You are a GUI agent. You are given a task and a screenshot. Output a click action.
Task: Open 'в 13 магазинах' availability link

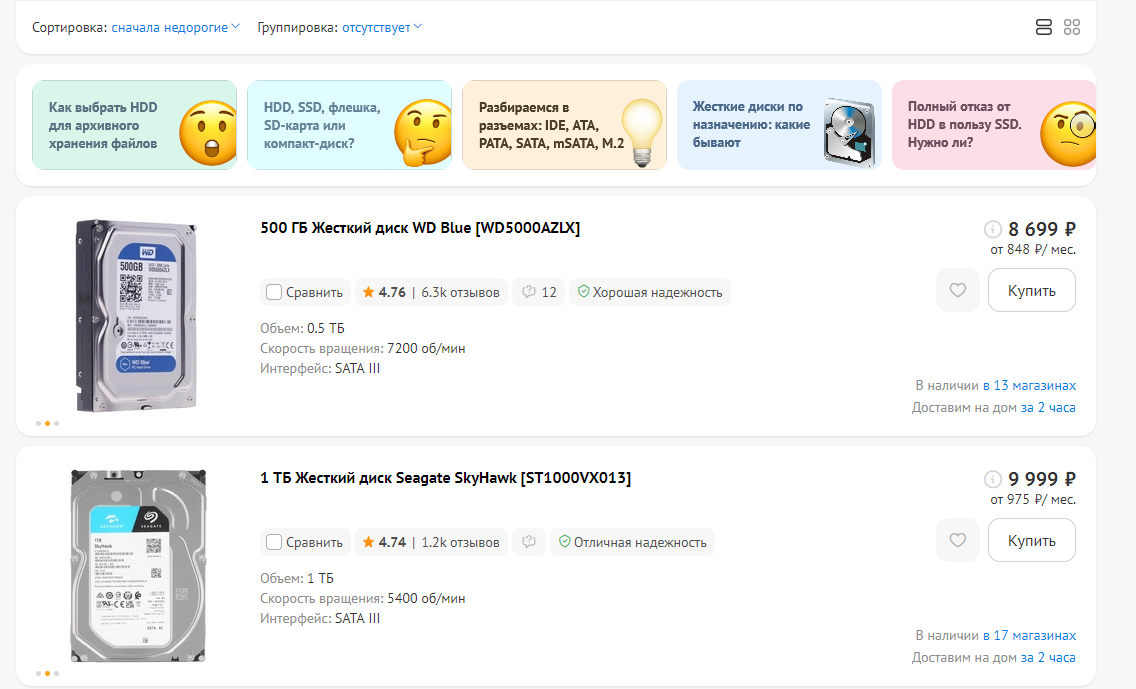click(1030, 385)
